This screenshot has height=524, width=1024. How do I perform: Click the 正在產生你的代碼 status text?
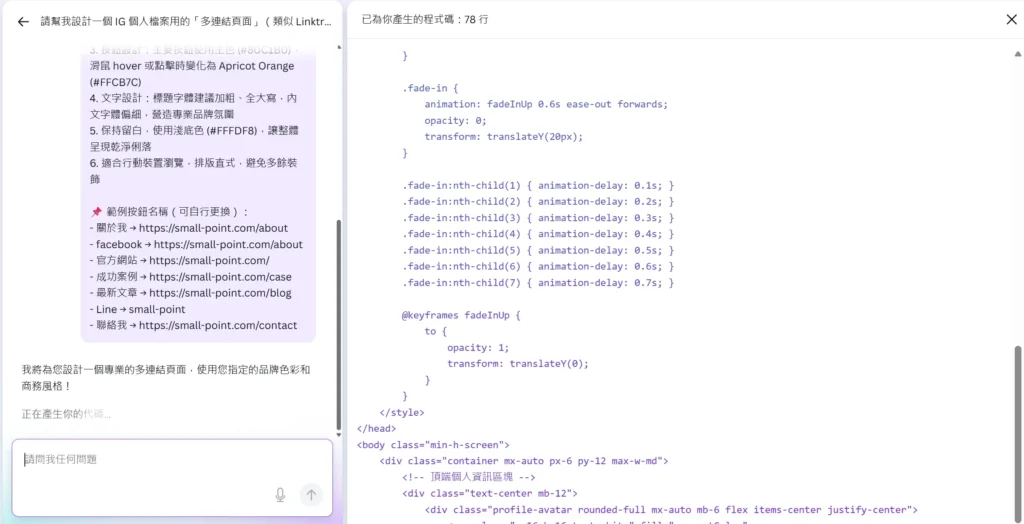point(66,413)
